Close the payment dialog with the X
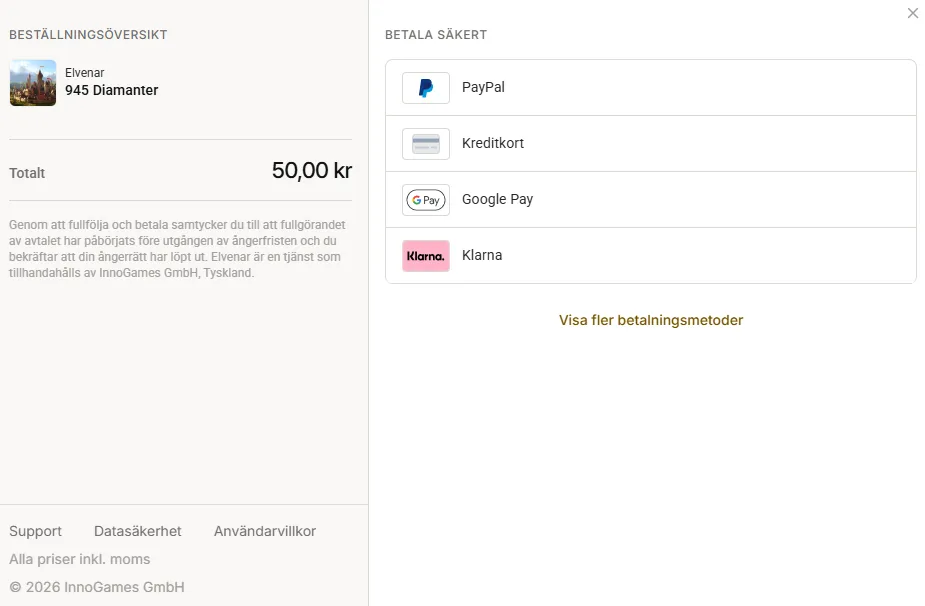The width and height of the screenshot is (925, 606). coord(913,13)
